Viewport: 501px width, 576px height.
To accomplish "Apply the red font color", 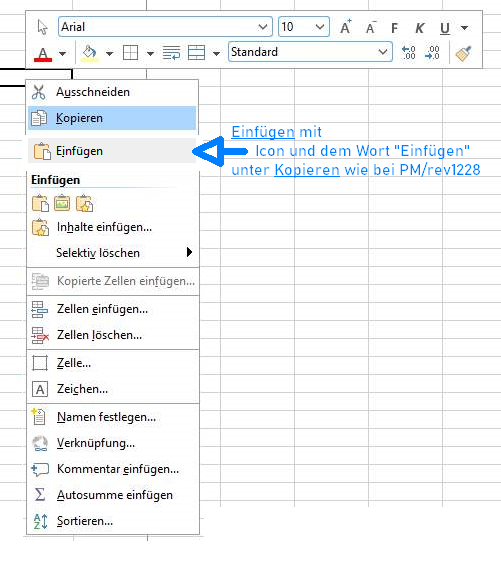I will tap(43, 54).
